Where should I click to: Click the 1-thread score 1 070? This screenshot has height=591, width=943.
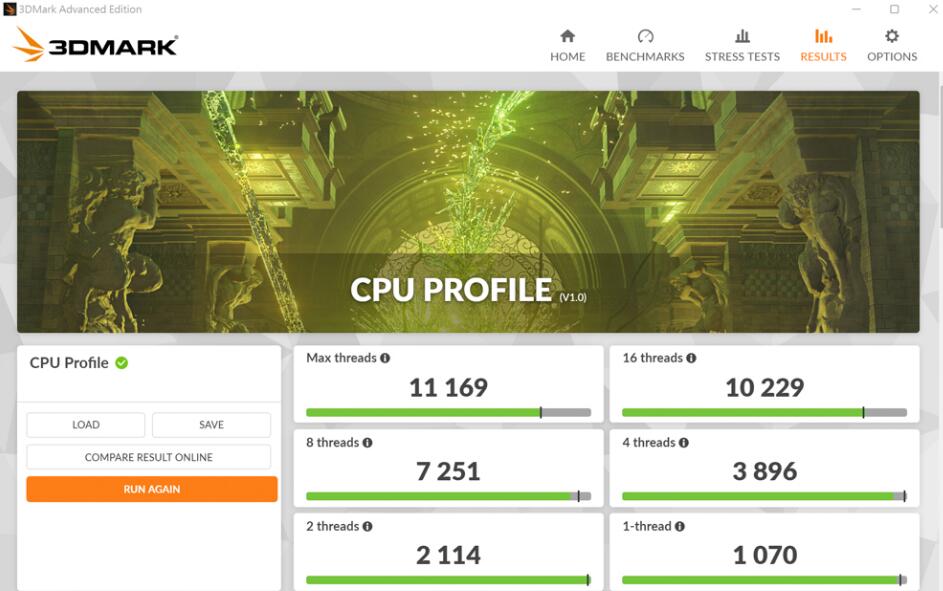click(764, 555)
